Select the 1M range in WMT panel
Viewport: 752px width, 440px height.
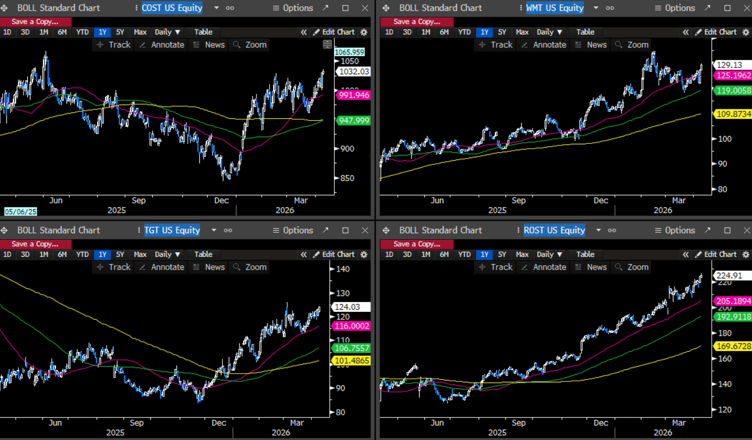(x=426, y=32)
